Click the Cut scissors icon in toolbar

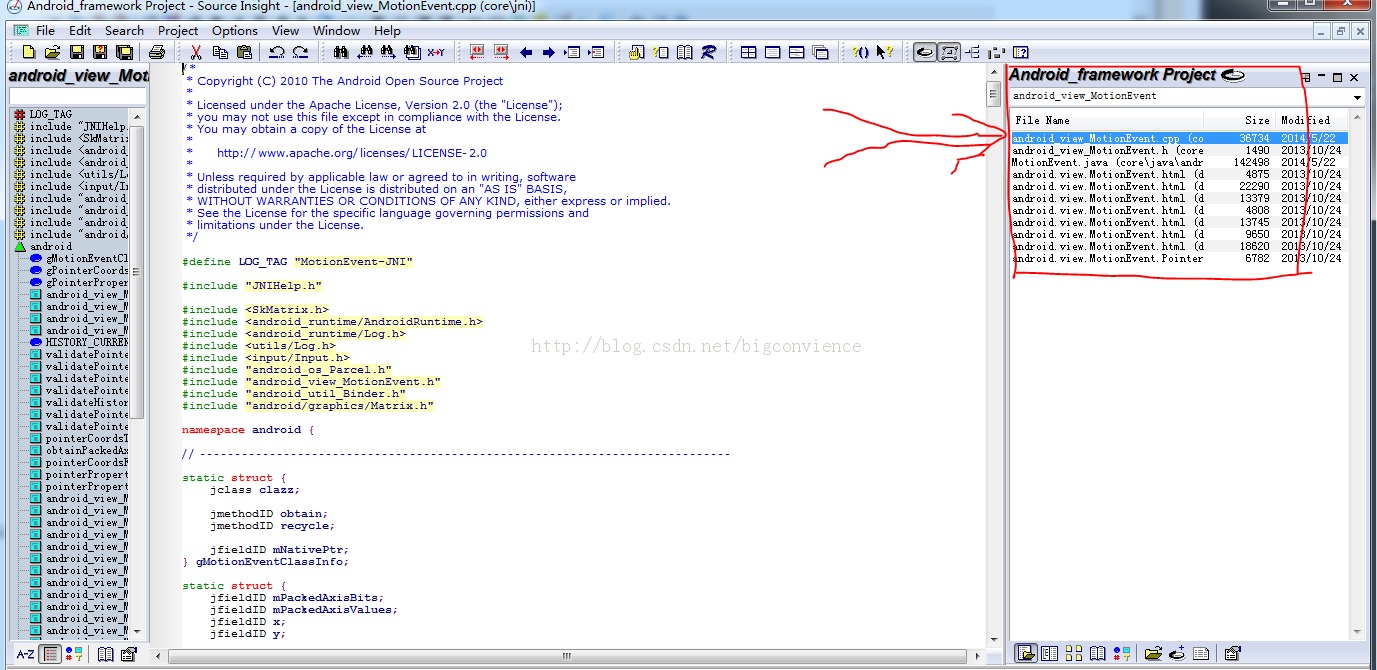[x=196, y=52]
